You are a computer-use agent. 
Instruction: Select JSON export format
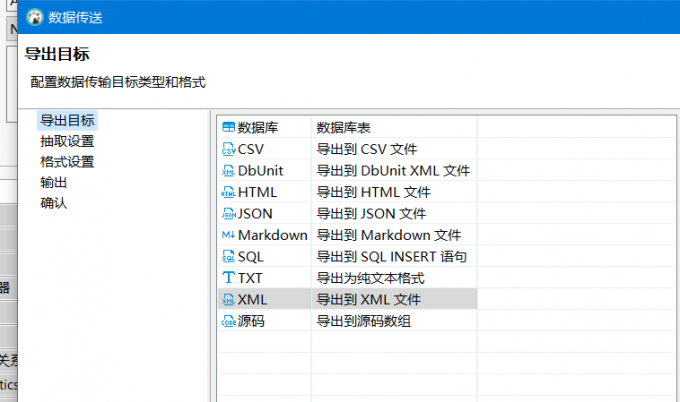coord(255,213)
